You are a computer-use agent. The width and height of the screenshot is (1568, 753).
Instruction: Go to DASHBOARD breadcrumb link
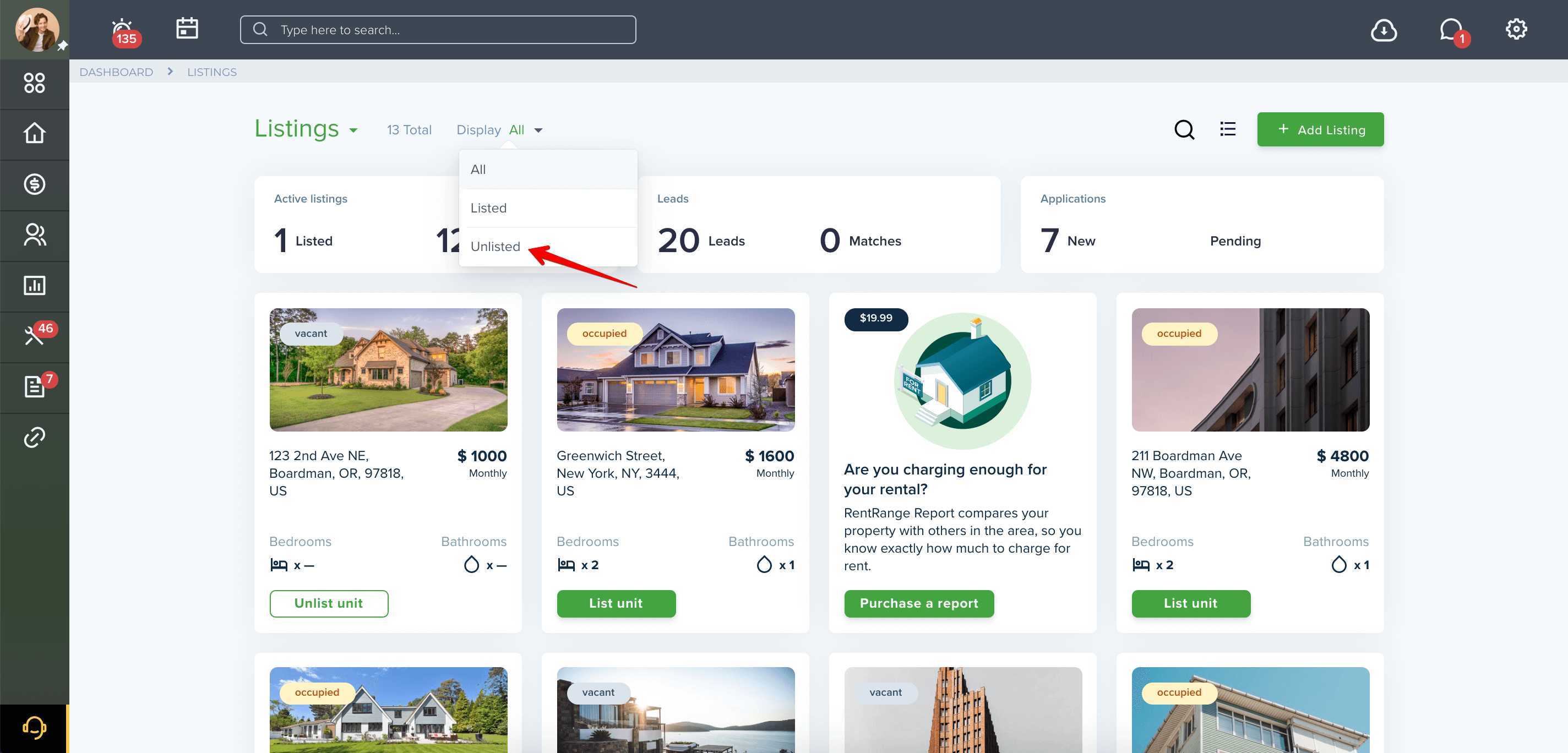(x=116, y=72)
